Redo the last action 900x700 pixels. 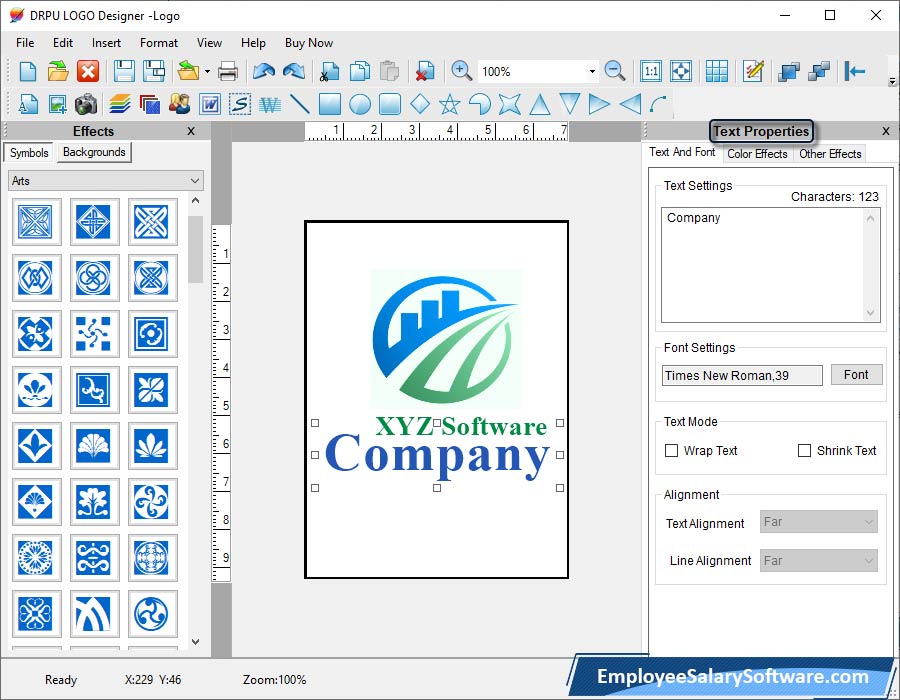pos(294,72)
